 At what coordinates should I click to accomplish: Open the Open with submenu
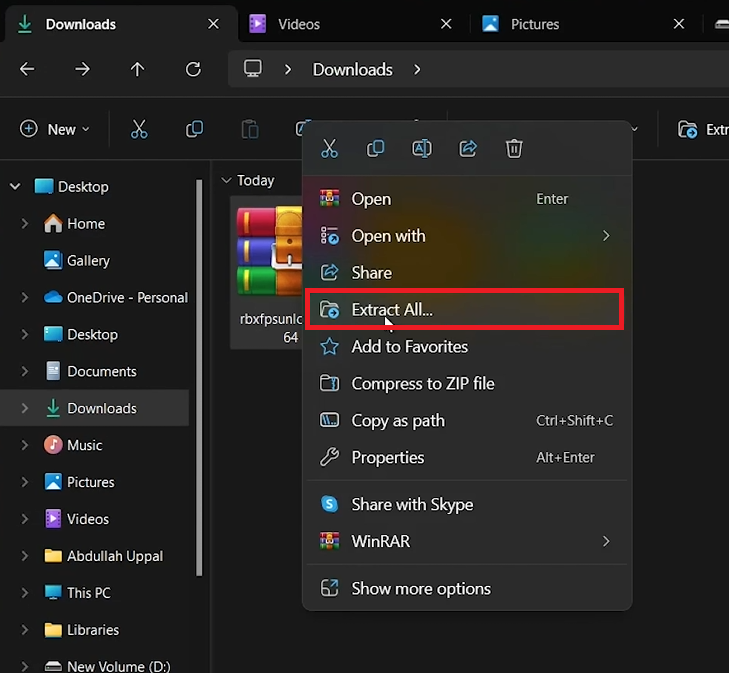coord(466,236)
